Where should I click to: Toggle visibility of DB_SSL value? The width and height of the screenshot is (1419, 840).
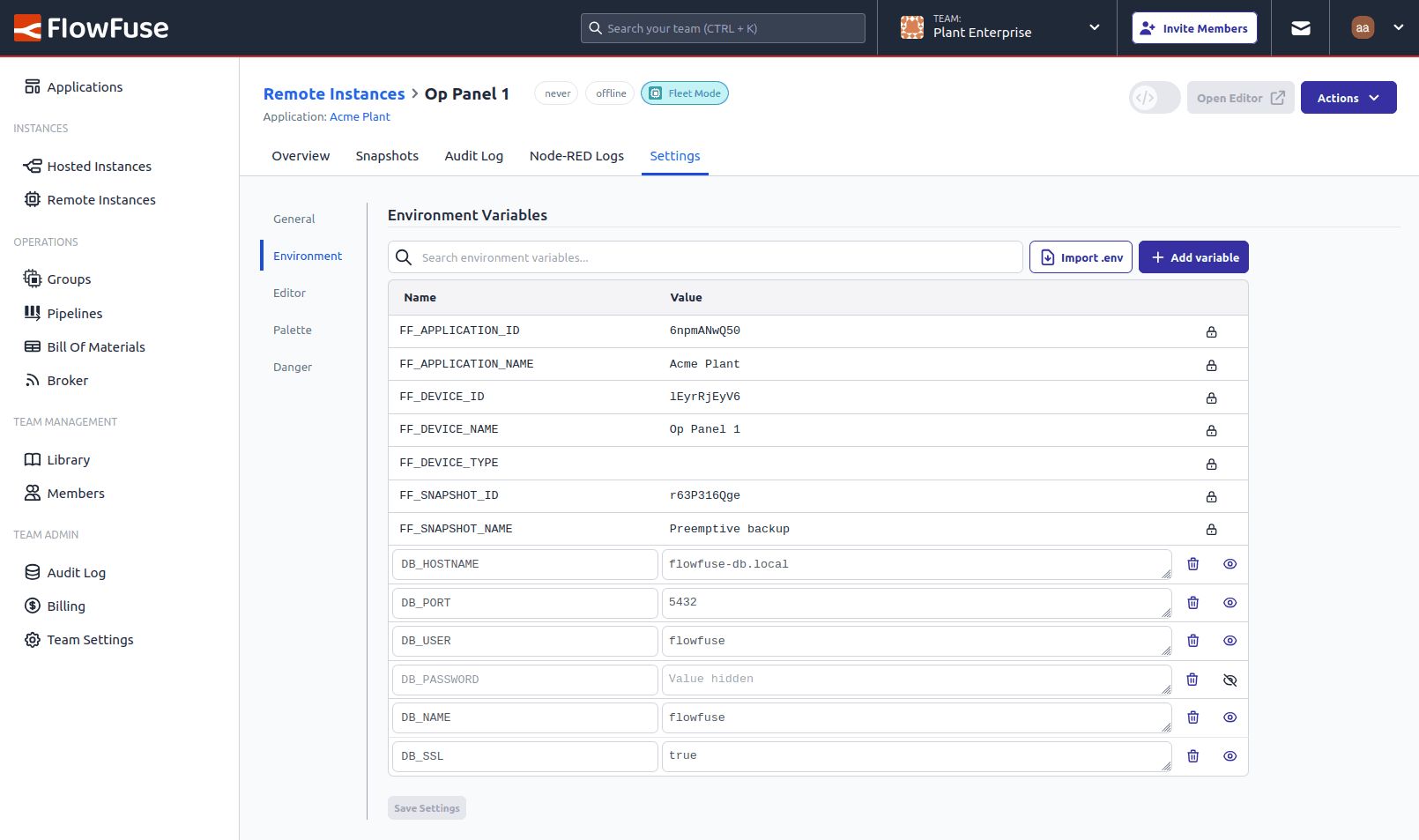click(1230, 755)
